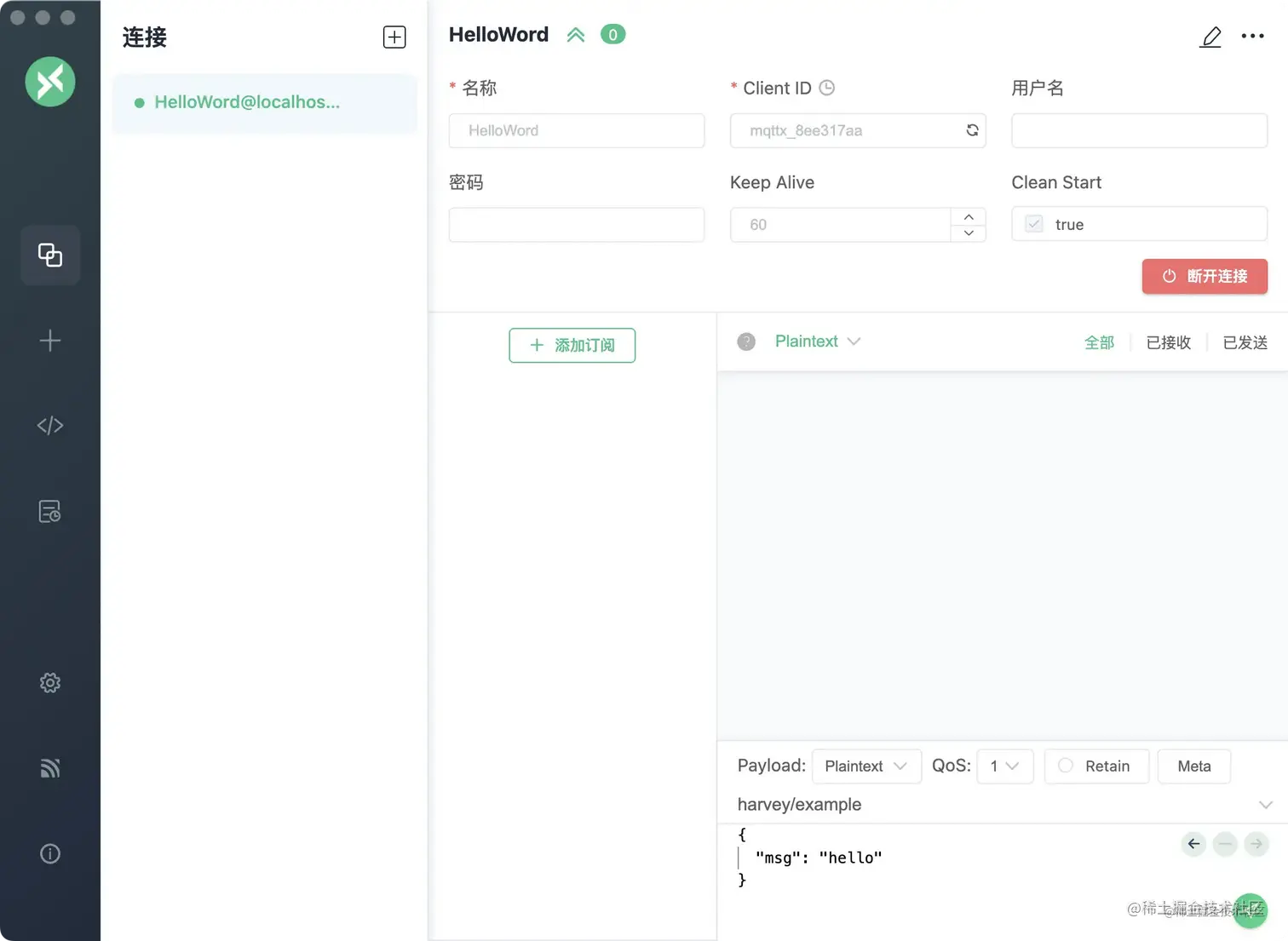The width and height of the screenshot is (1288, 941).
Task: Click the Name (名称) input field
Action: click(577, 130)
